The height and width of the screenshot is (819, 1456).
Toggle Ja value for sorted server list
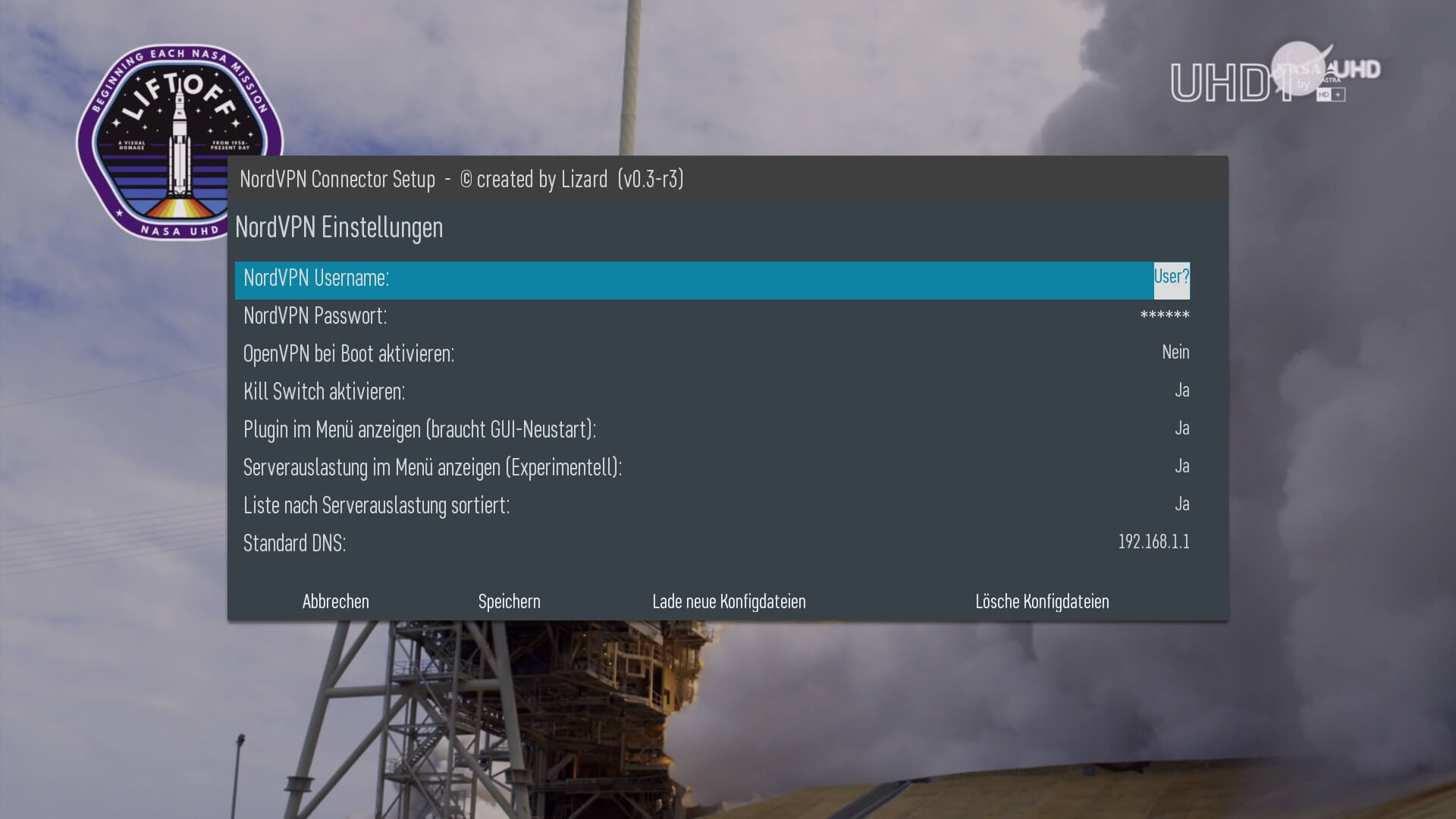(1182, 504)
